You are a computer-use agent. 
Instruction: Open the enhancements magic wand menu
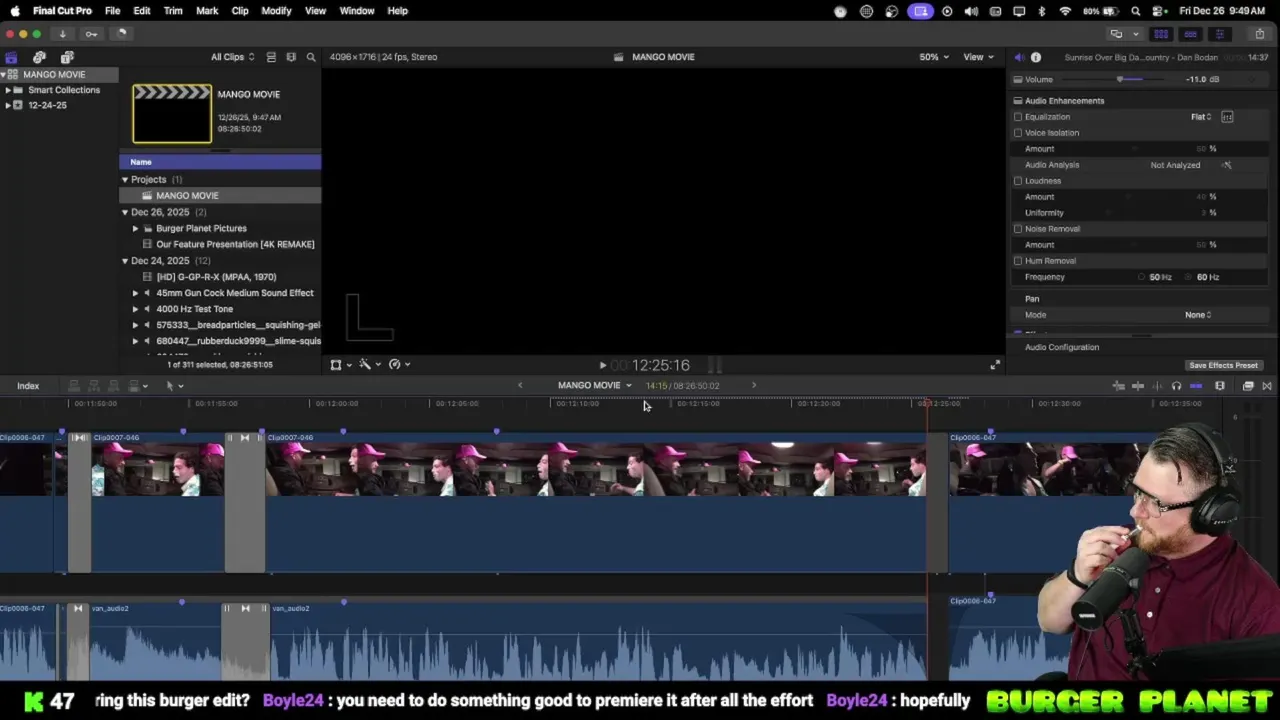coord(369,365)
